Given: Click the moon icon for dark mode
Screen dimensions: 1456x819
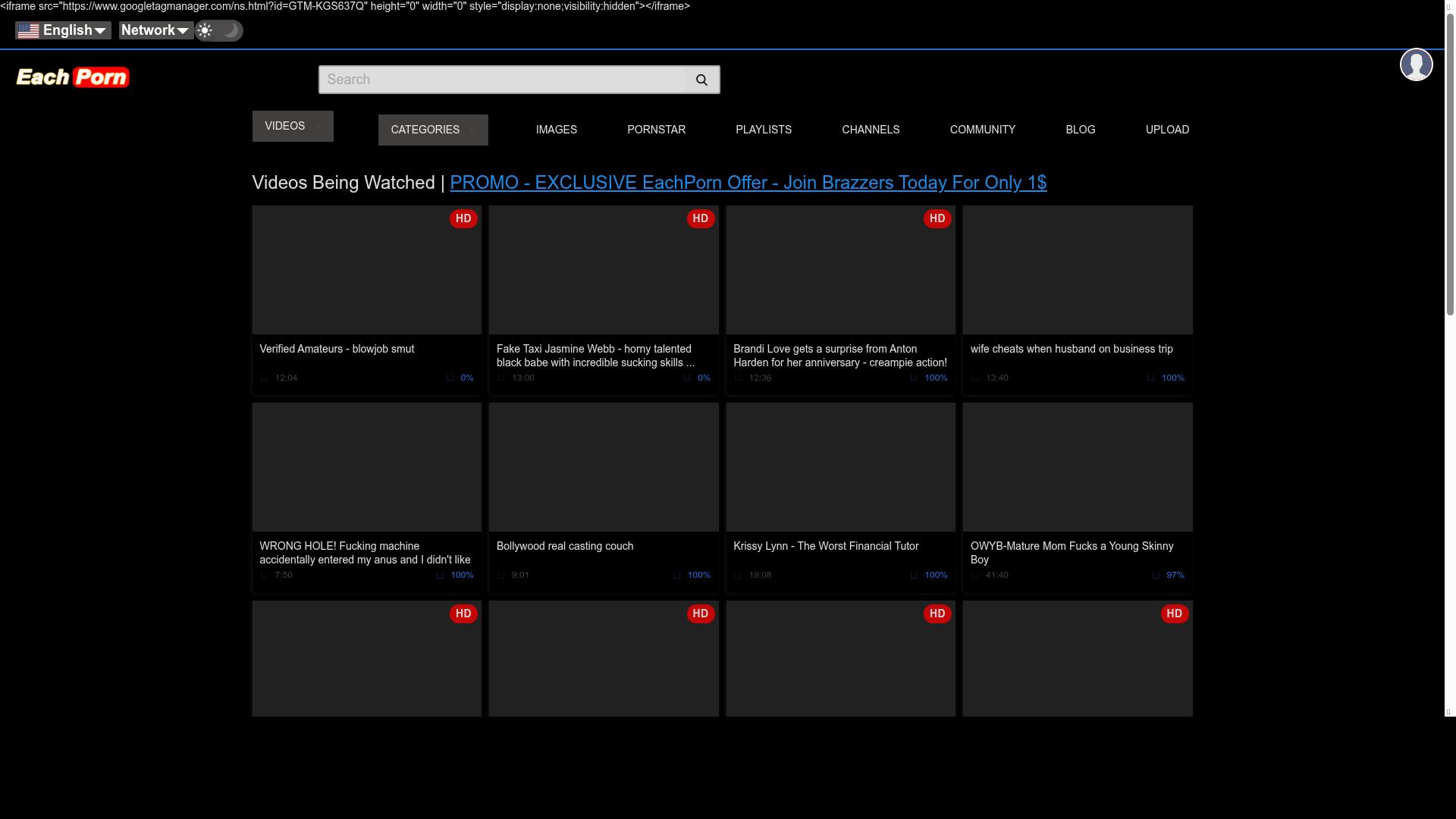Looking at the screenshot, I should coord(231,30).
